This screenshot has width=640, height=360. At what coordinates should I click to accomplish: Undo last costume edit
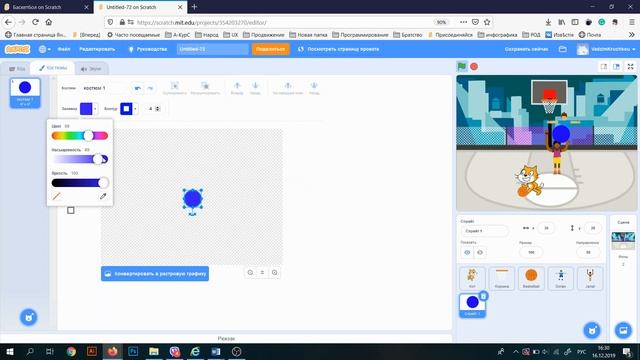tap(138, 88)
